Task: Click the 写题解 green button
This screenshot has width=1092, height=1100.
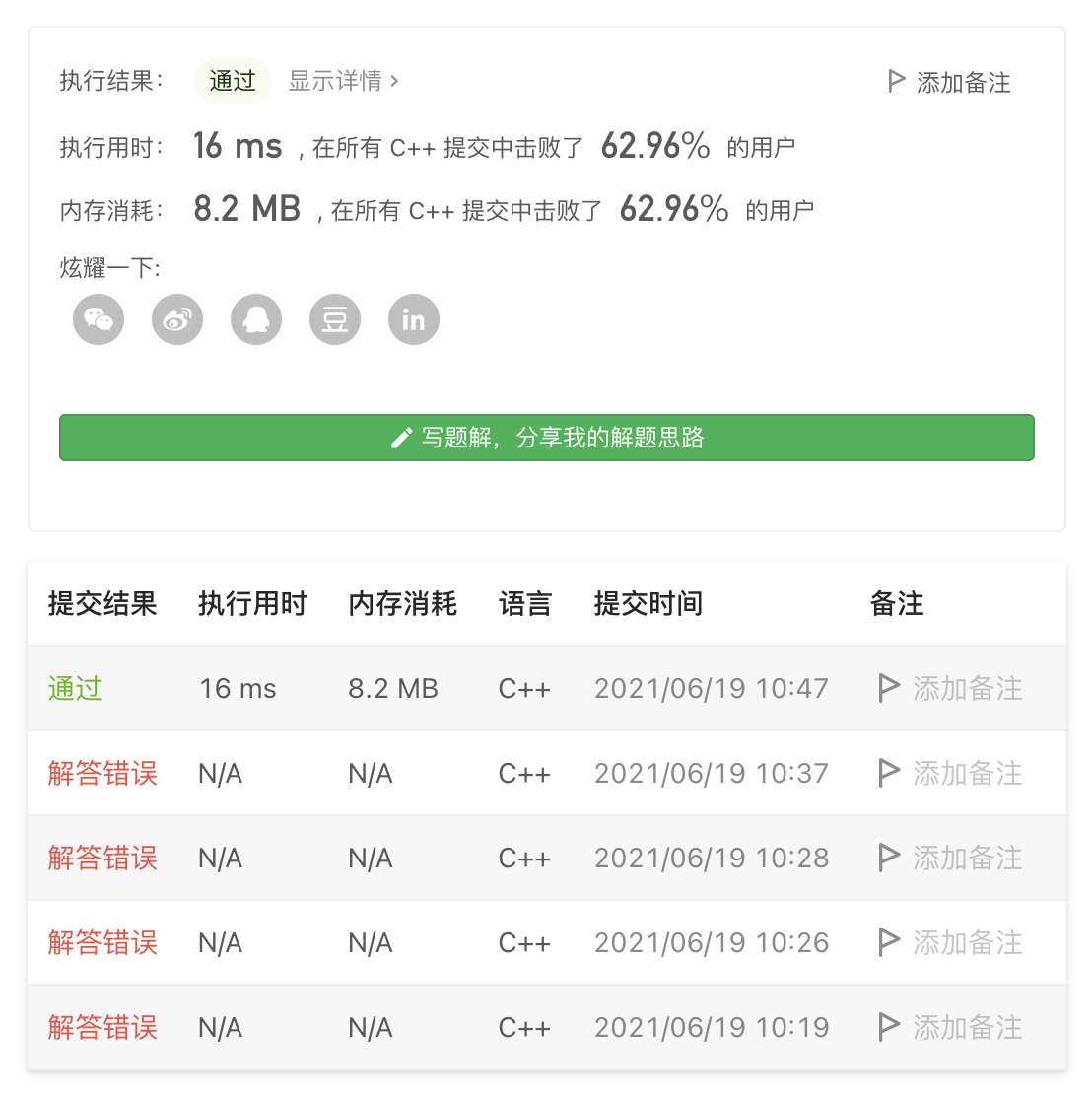Action: (x=546, y=438)
